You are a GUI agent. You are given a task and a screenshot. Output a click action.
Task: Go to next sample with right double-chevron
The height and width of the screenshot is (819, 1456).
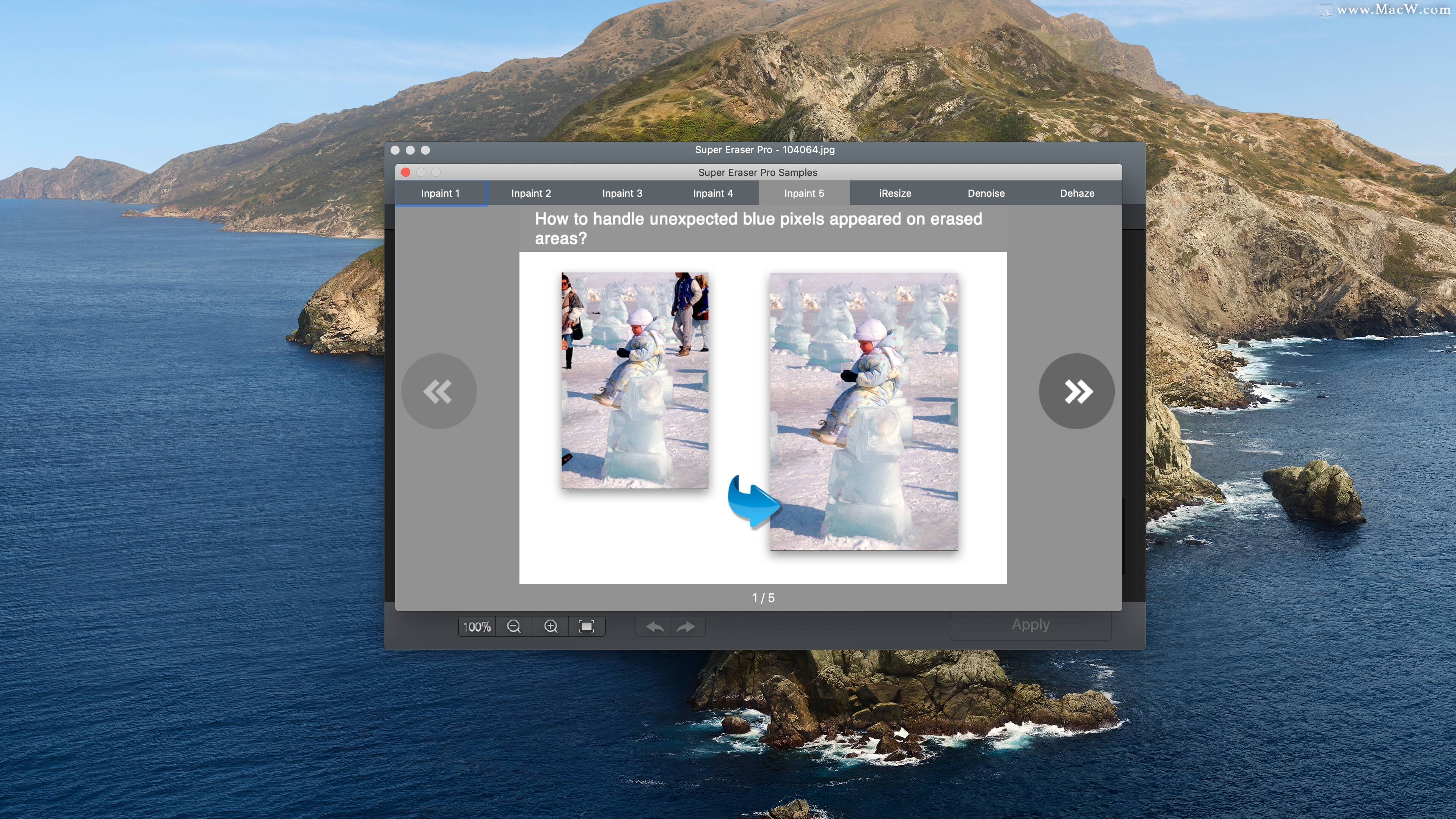(x=1076, y=391)
